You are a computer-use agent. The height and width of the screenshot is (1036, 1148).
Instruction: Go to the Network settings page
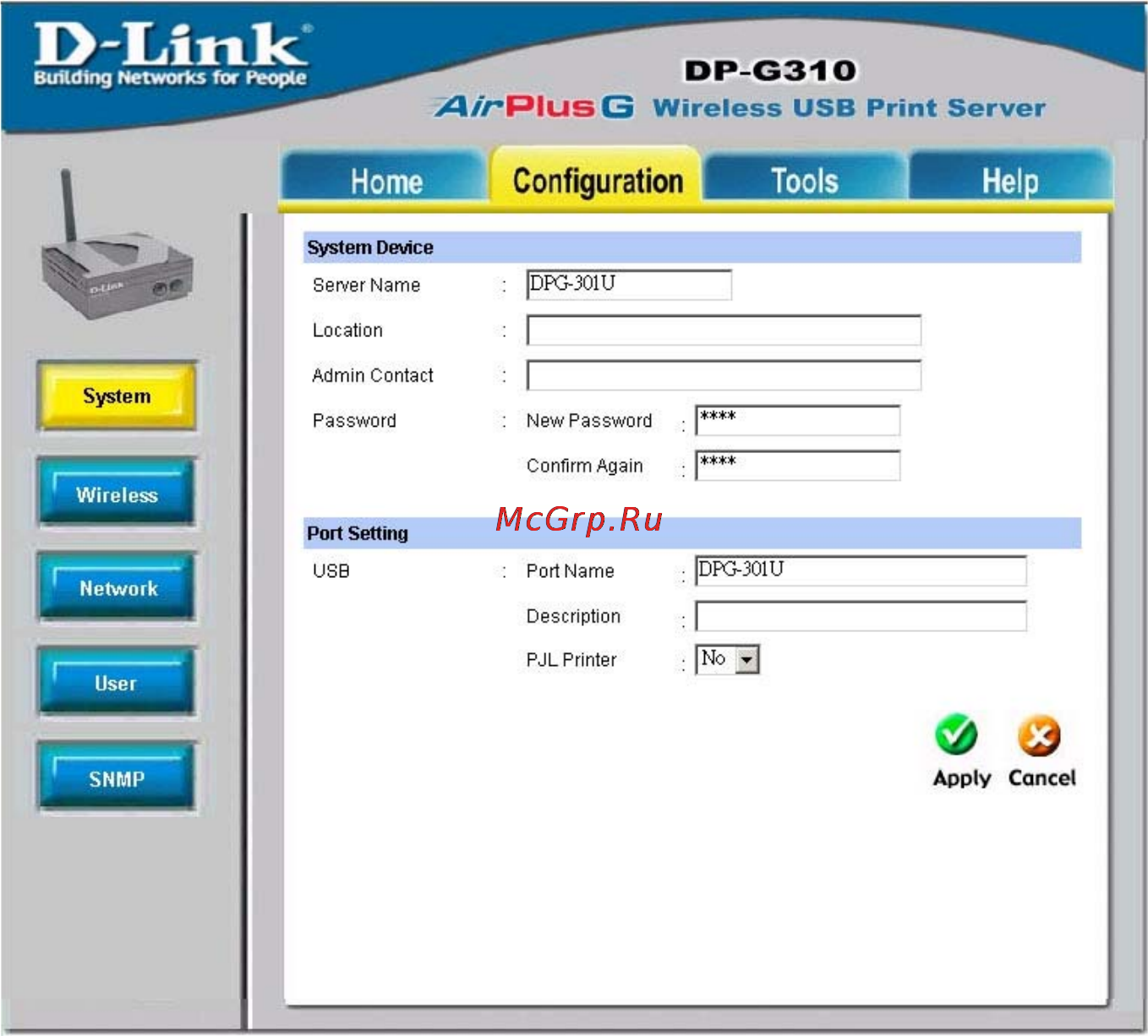(117, 588)
